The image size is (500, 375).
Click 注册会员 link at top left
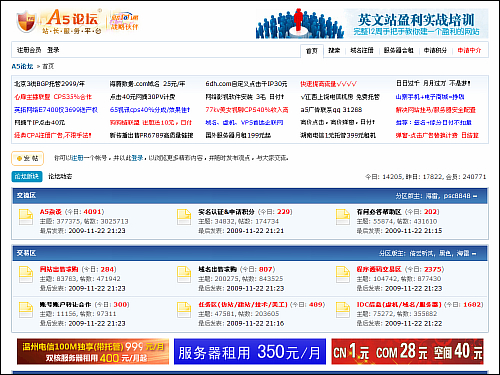pyautogui.click(x=29, y=50)
